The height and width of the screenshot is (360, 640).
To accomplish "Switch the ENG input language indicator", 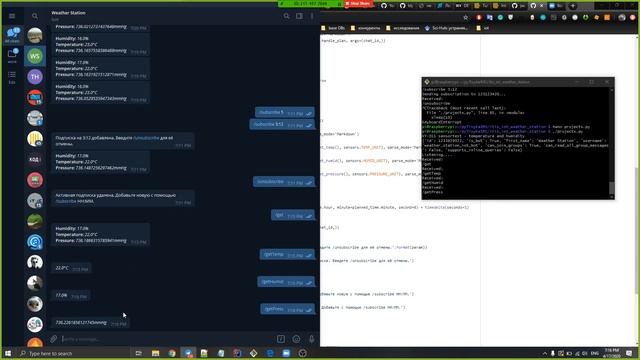I will [595, 353].
